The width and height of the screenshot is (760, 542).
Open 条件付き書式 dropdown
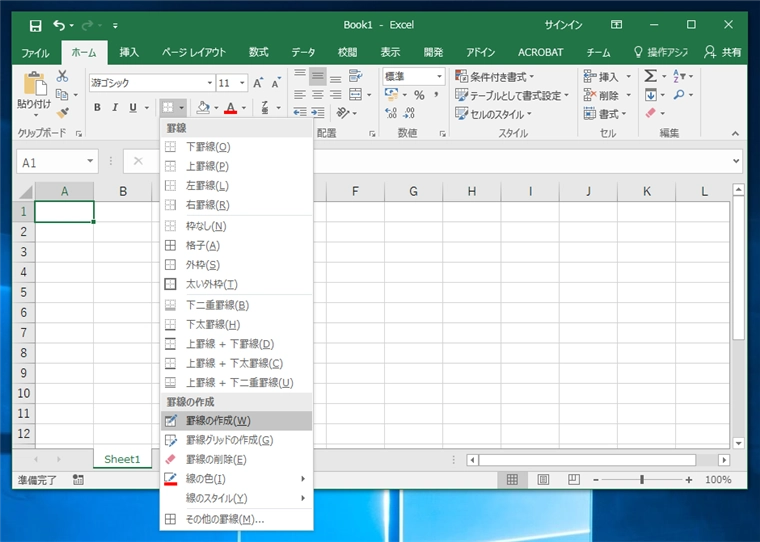494,76
